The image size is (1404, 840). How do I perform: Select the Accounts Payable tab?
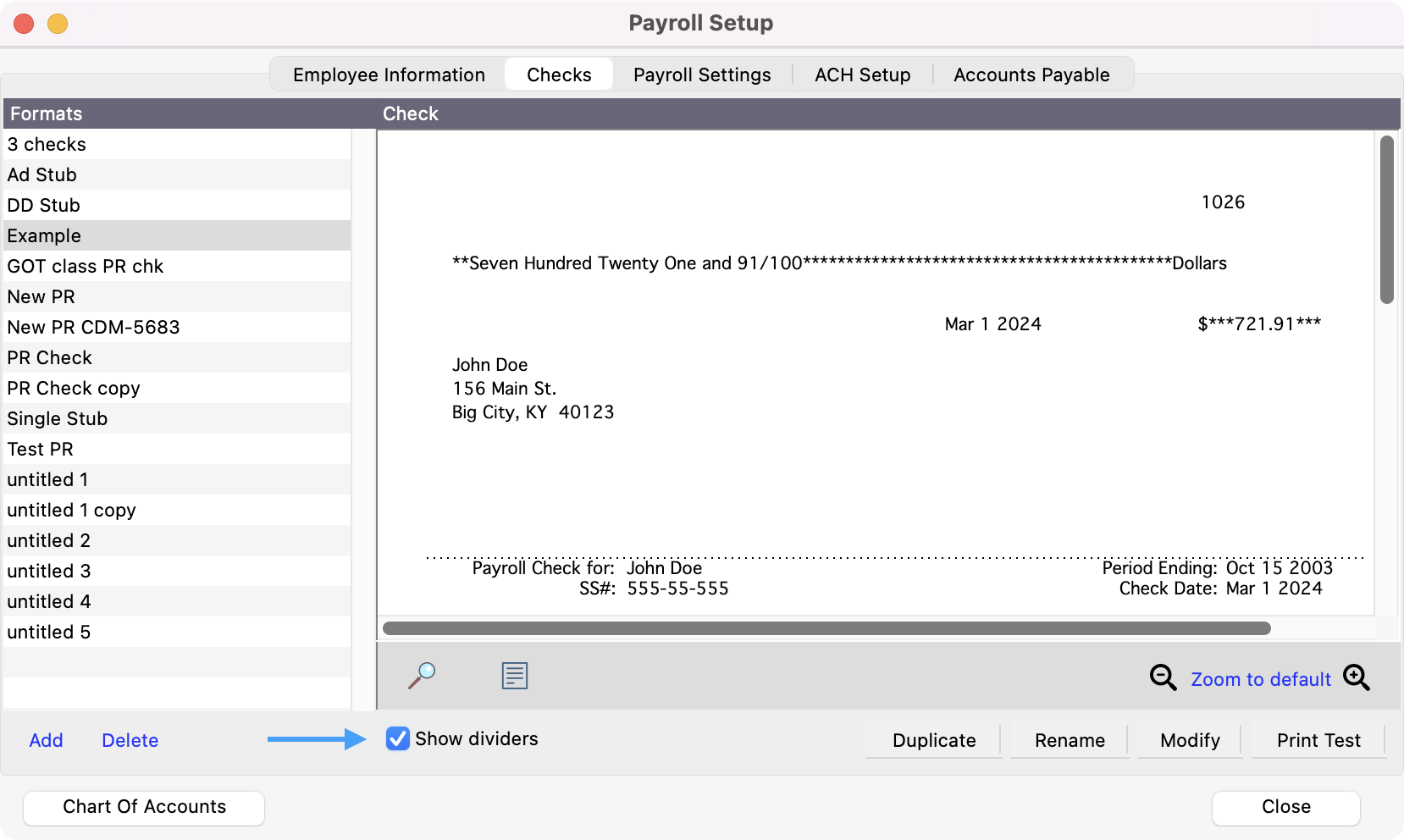[x=1031, y=75]
